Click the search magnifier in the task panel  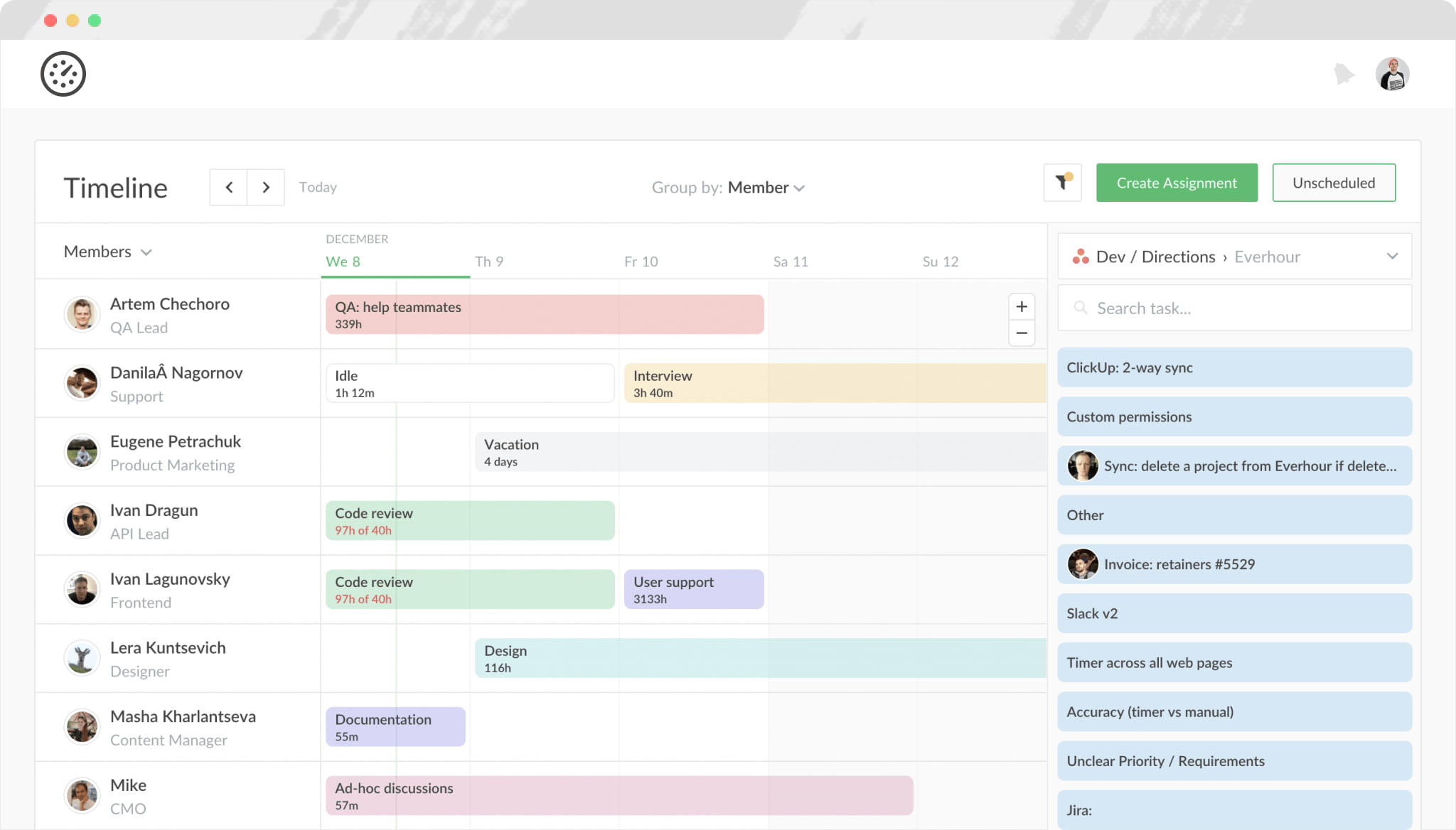pos(1081,308)
